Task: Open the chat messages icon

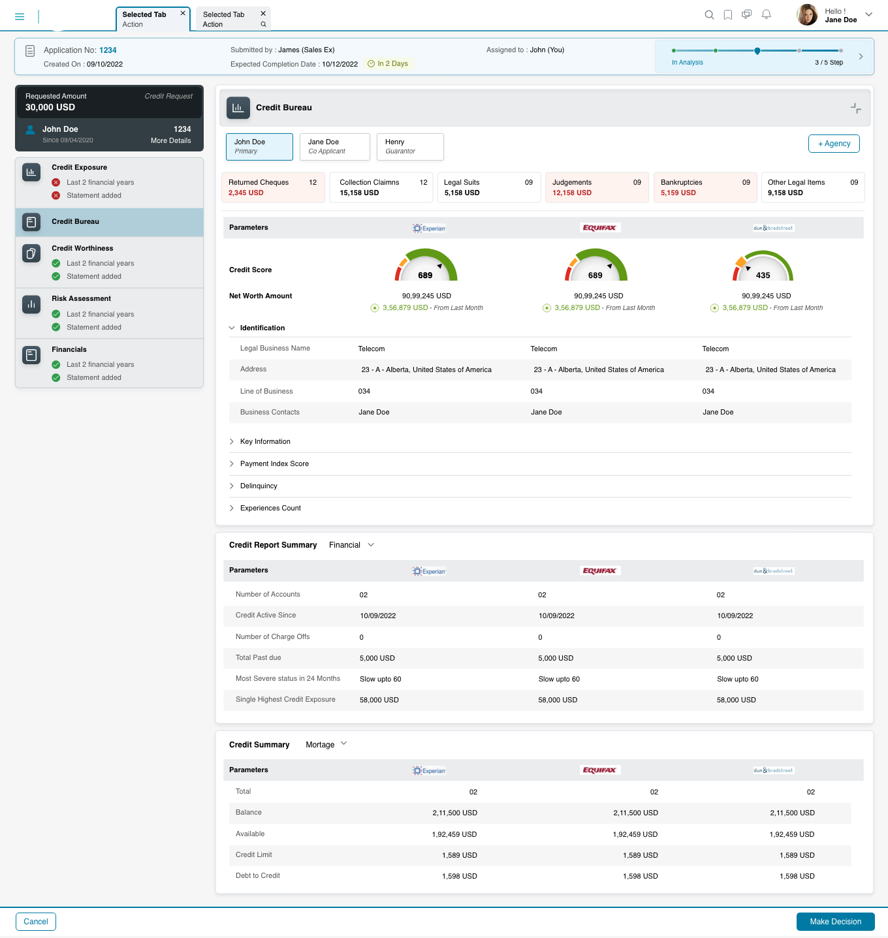Action: click(x=747, y=15)
